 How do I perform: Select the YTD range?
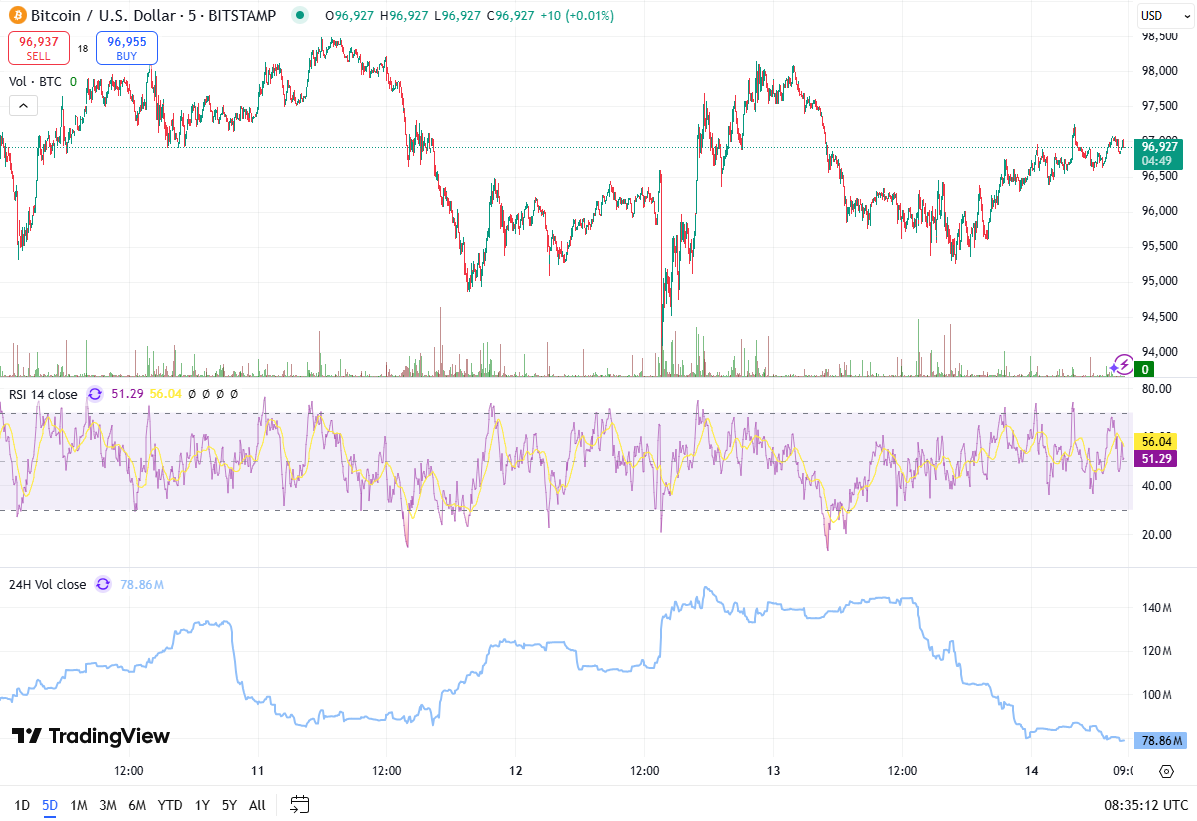170,805
